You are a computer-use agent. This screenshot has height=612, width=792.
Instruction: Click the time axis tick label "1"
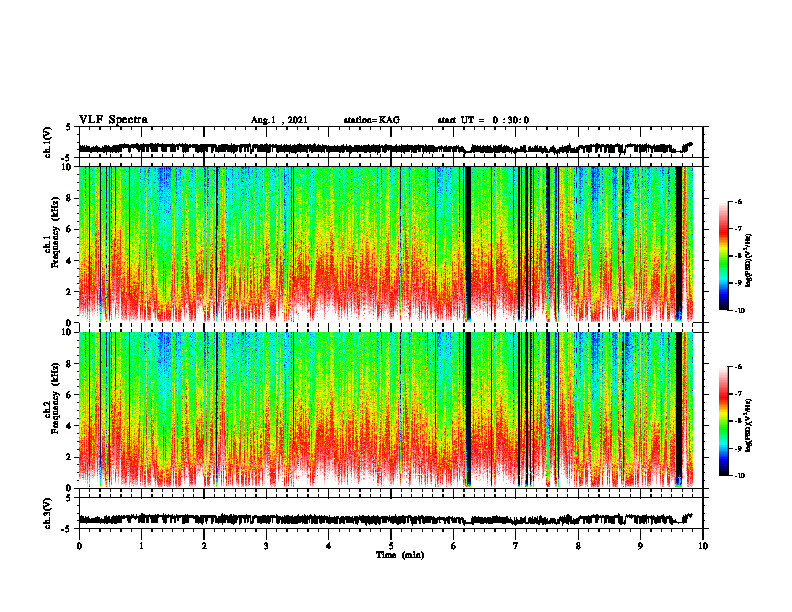click(141, 546)
